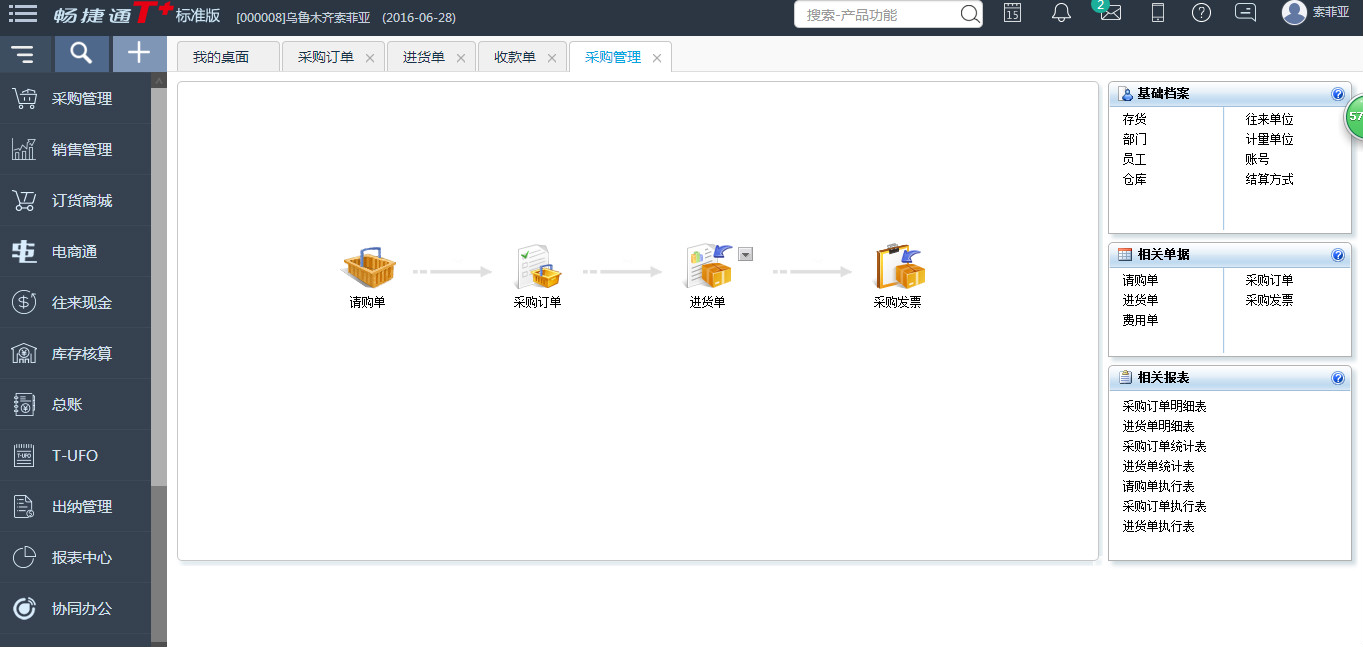This screenshot has width=1363, height=647.
Task: Click the 往来现金 dollar icon in sidebar
Action: [x=24, y=302]
